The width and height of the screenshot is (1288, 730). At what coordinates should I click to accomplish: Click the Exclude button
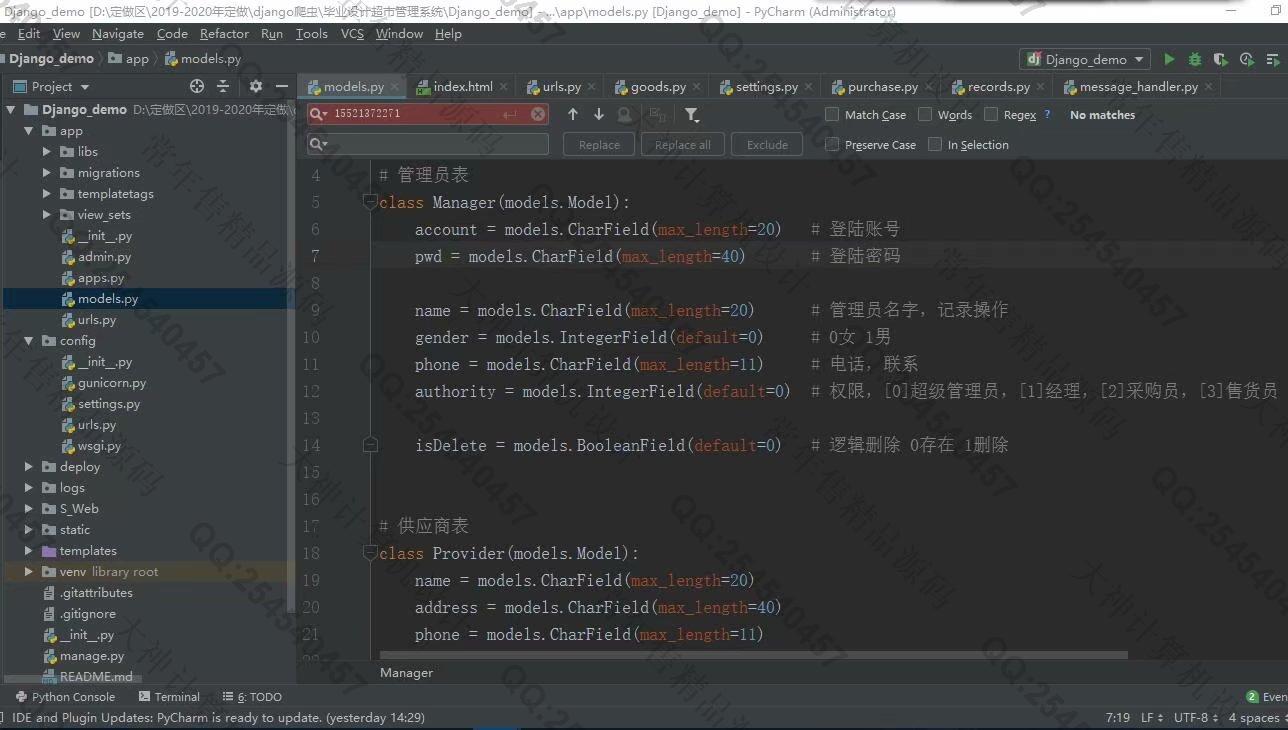coord(767,145)
